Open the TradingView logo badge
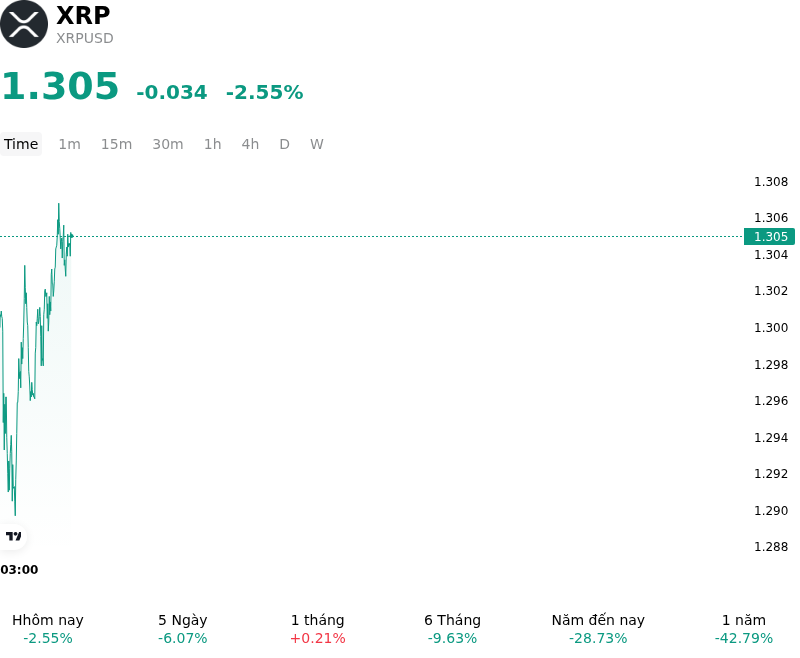Screen dimensions: 800x658 pos(13,536)
